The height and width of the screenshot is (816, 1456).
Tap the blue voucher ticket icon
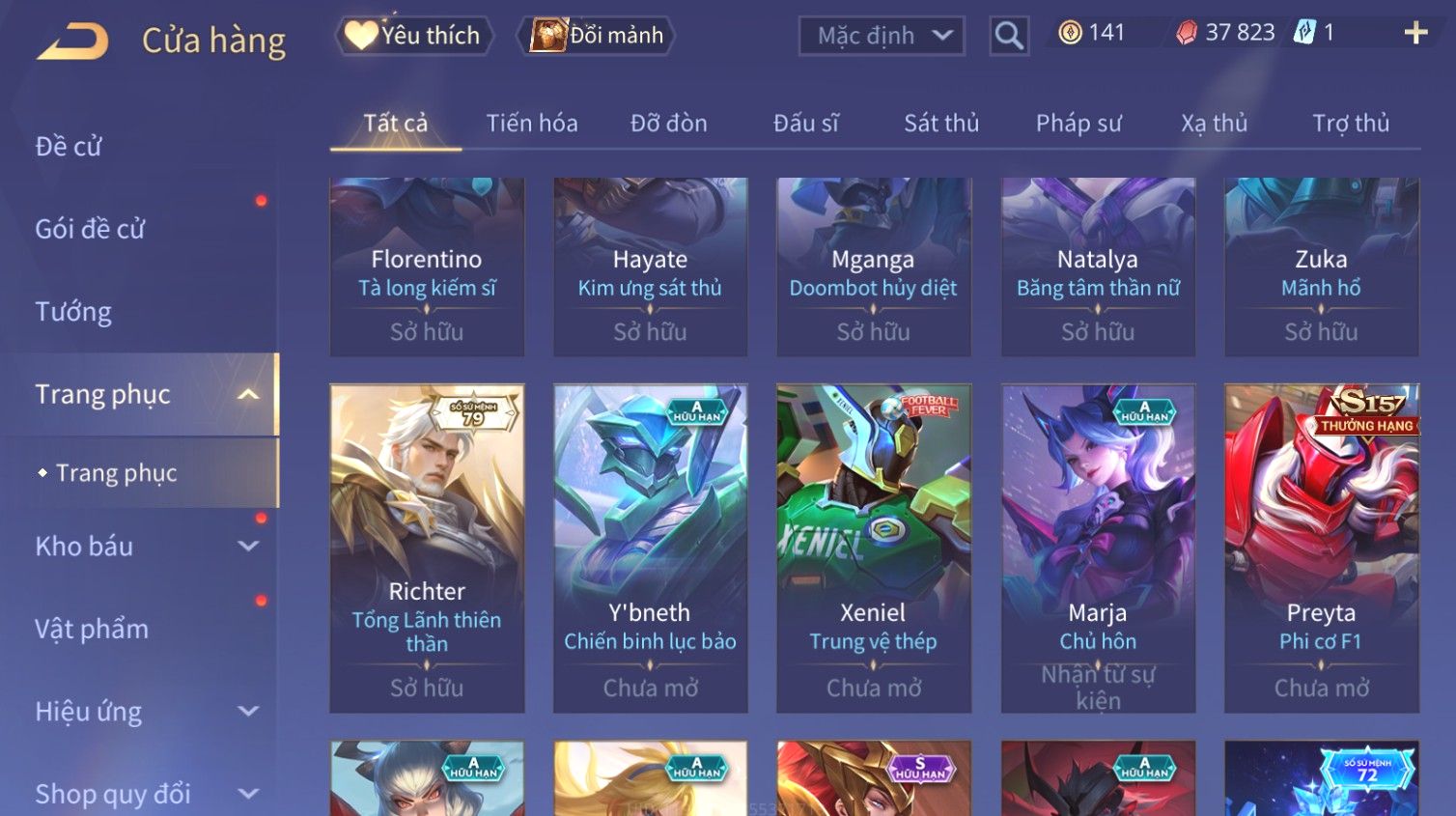(1304, 33)
